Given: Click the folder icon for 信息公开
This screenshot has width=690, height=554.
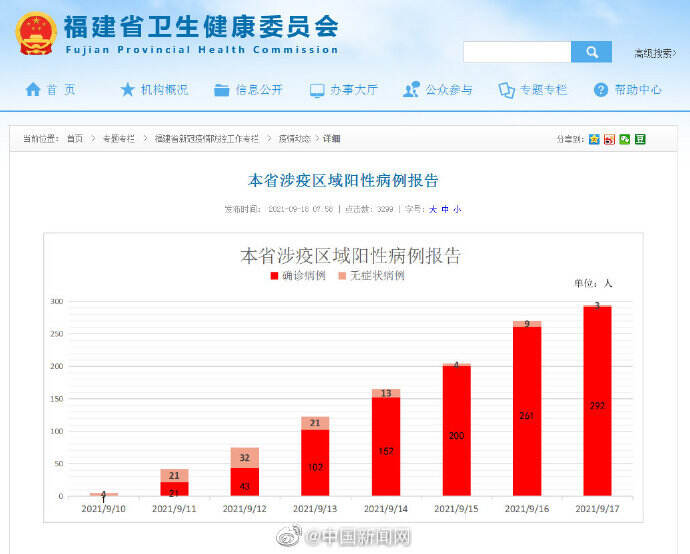Looking at the screenshot, I should (x=221, y=90).
